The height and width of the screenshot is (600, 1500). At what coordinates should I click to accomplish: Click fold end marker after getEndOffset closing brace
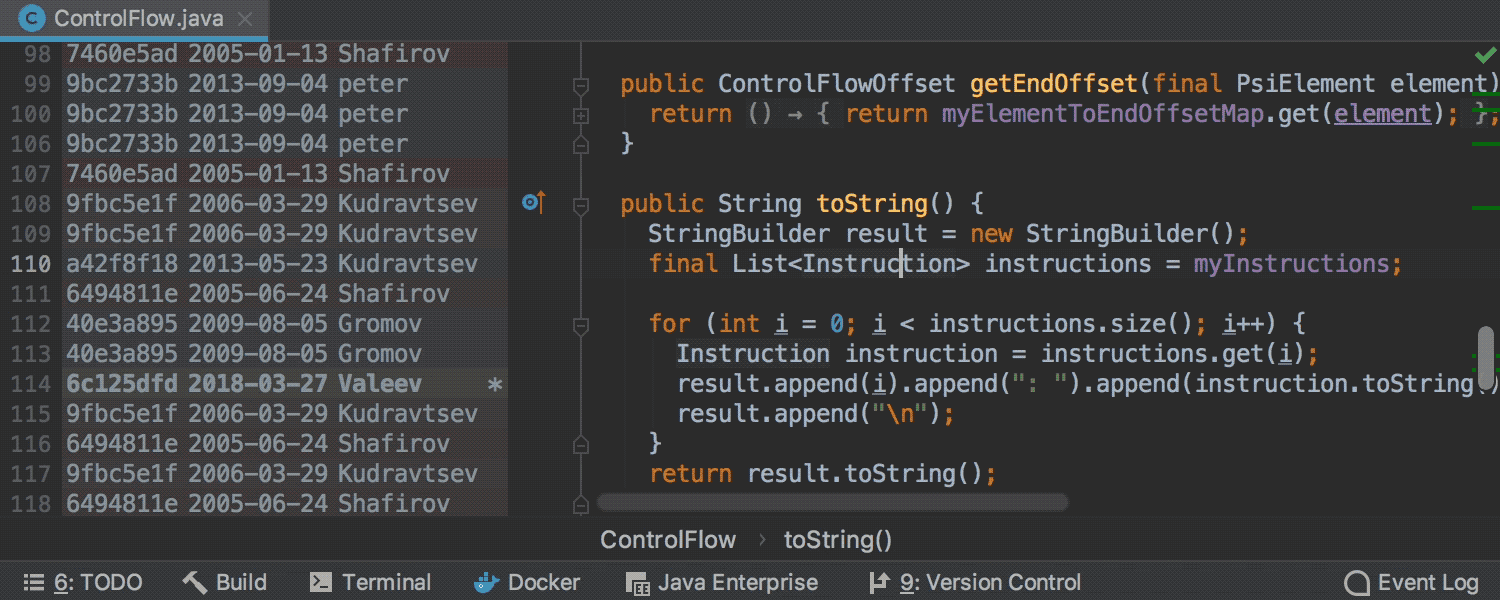click(x=580, y=146)
